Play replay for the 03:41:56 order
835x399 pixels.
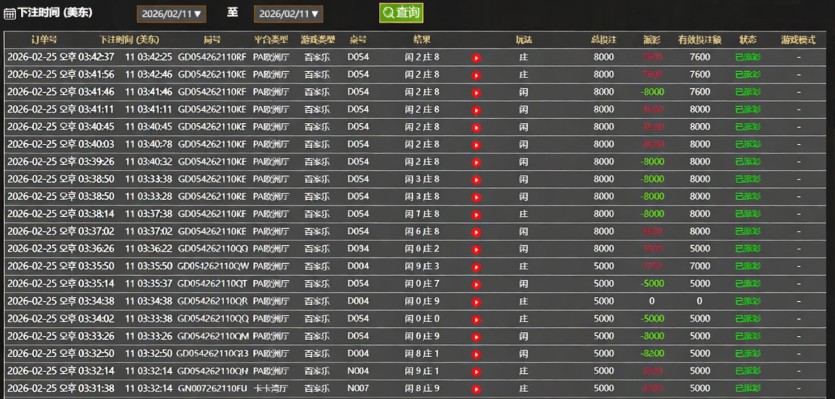tap(476, 76)
